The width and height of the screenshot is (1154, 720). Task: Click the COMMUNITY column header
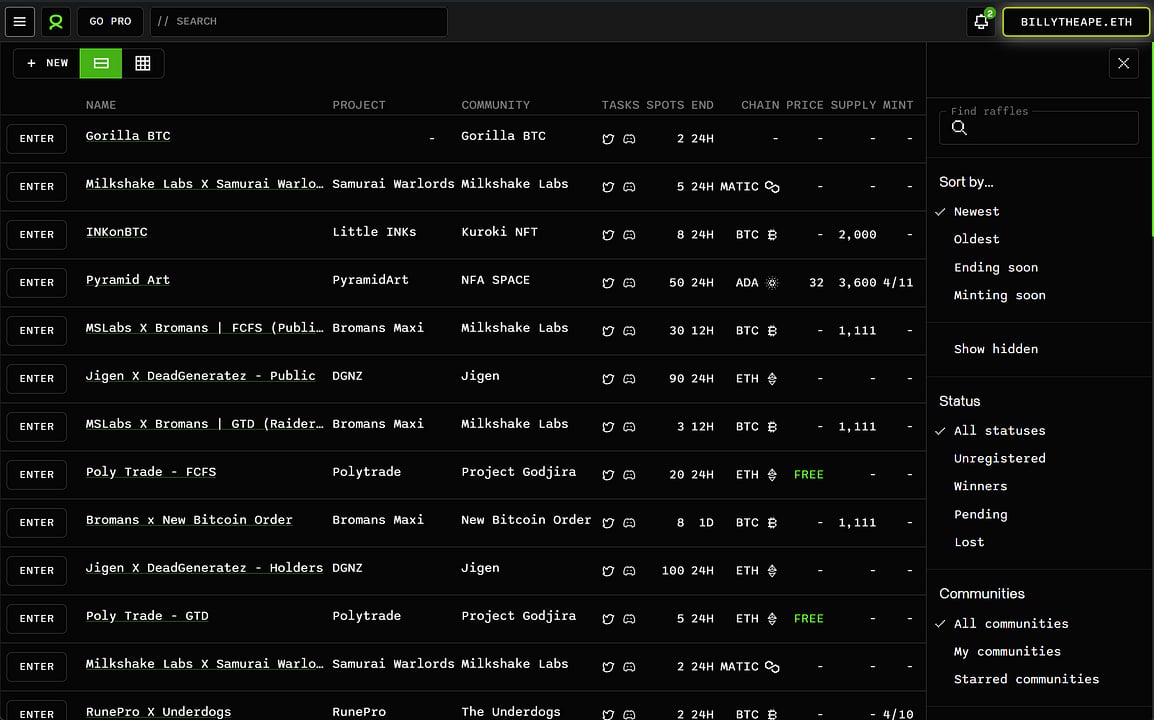click(x=495, y=105)
